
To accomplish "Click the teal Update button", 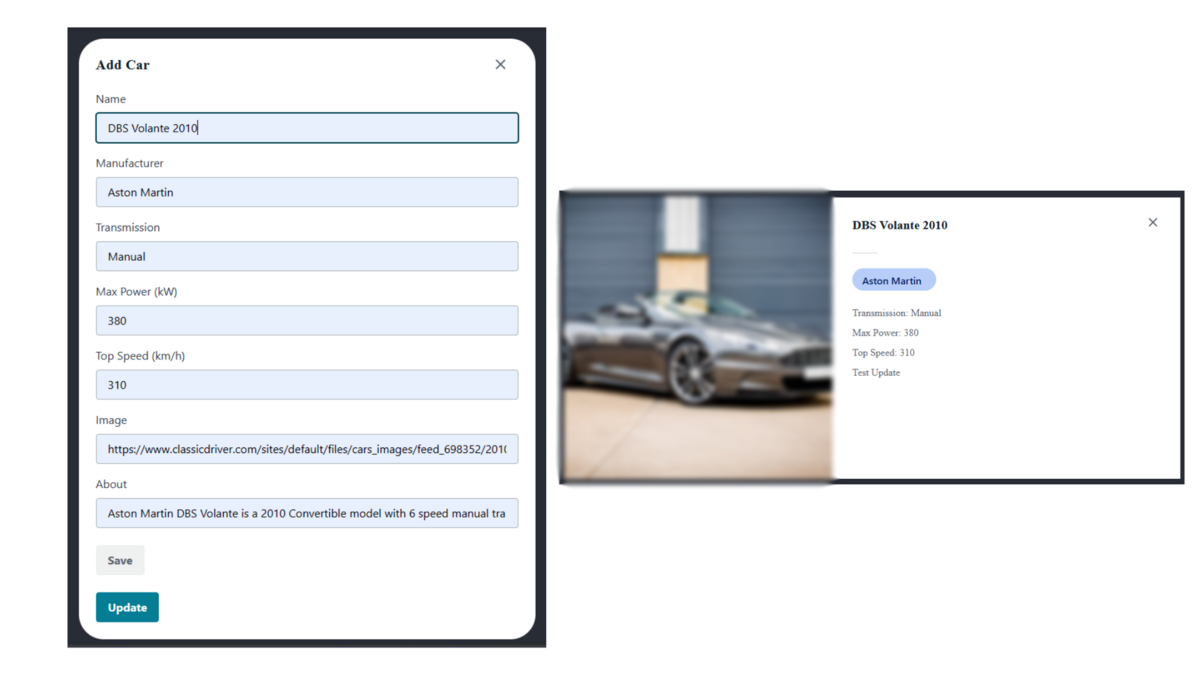I will pos(127,607).
